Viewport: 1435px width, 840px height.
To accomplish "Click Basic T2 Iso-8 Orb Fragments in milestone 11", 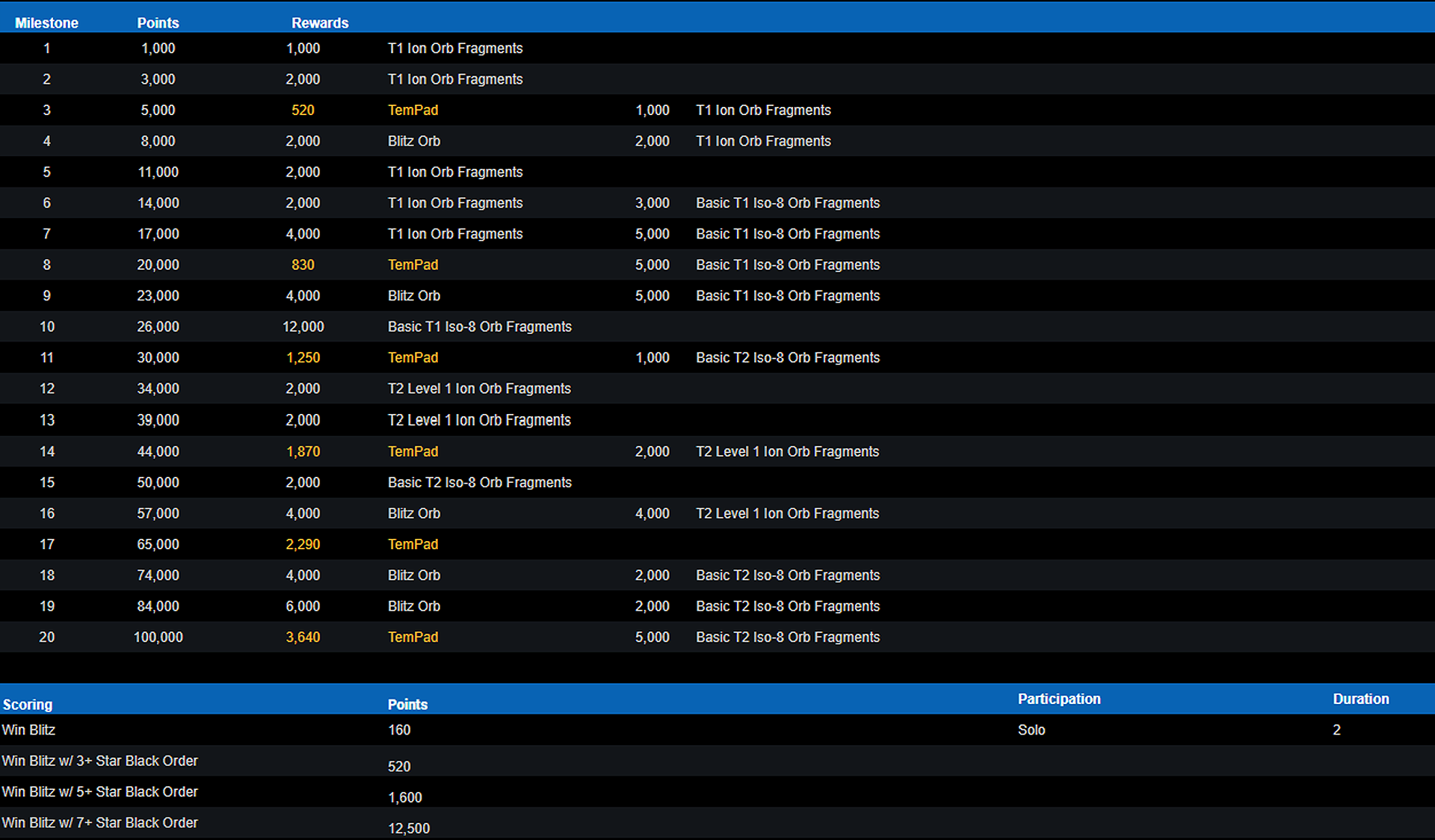I will 788,358.
